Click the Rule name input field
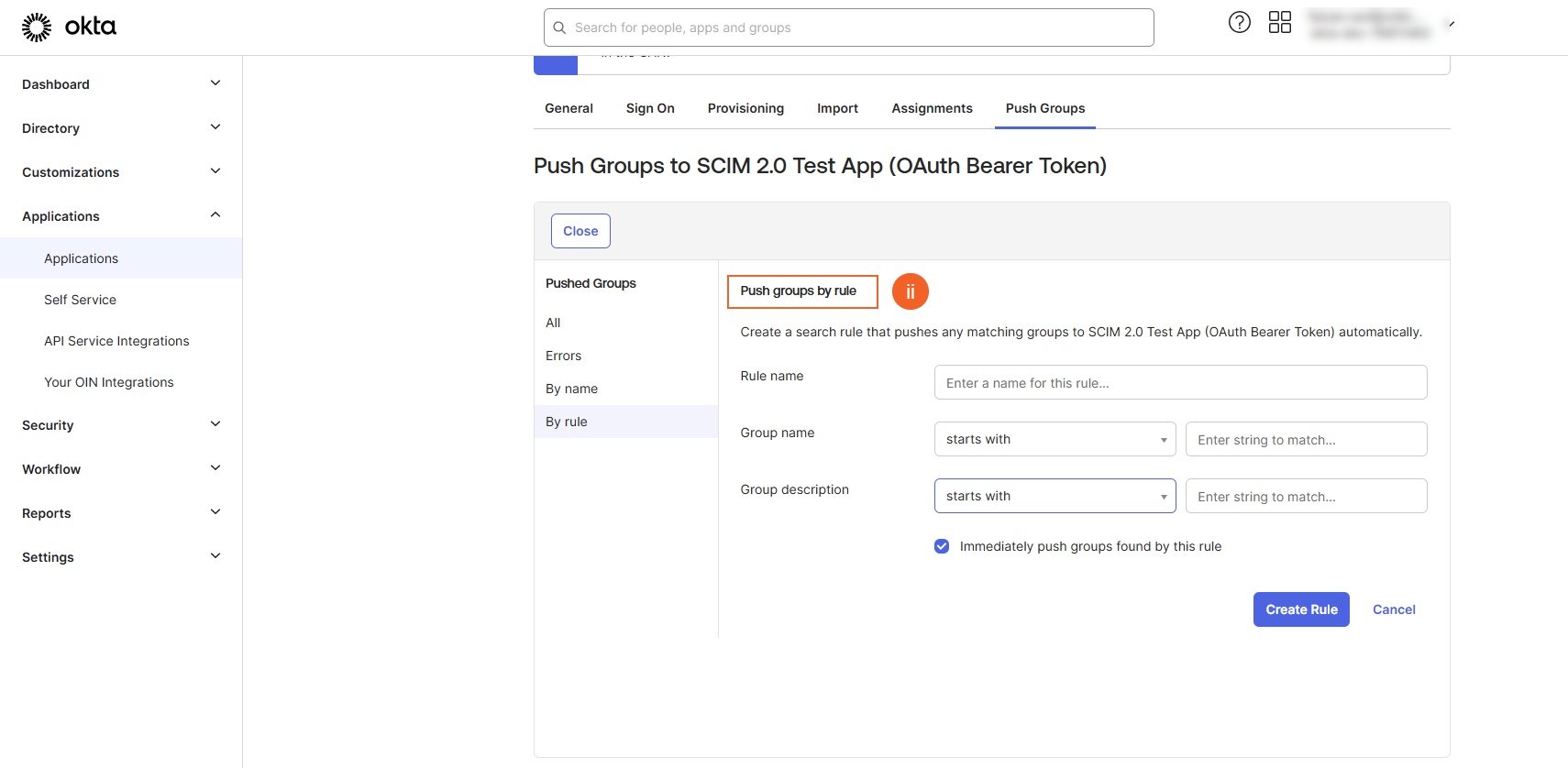Screen dimensions: 1568x768 pos(1180,382)
